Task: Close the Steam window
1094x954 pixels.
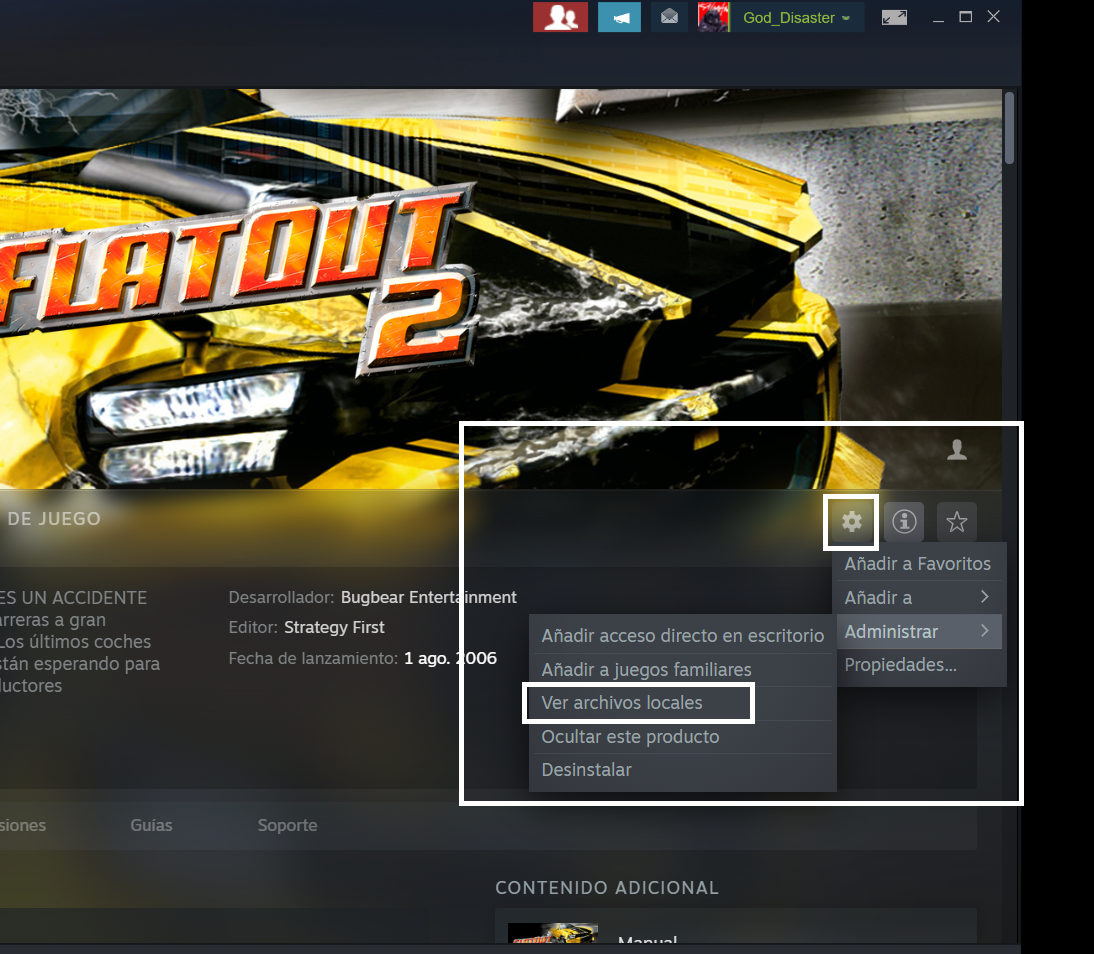Action: pyautogui.click(x=994, y=17)
